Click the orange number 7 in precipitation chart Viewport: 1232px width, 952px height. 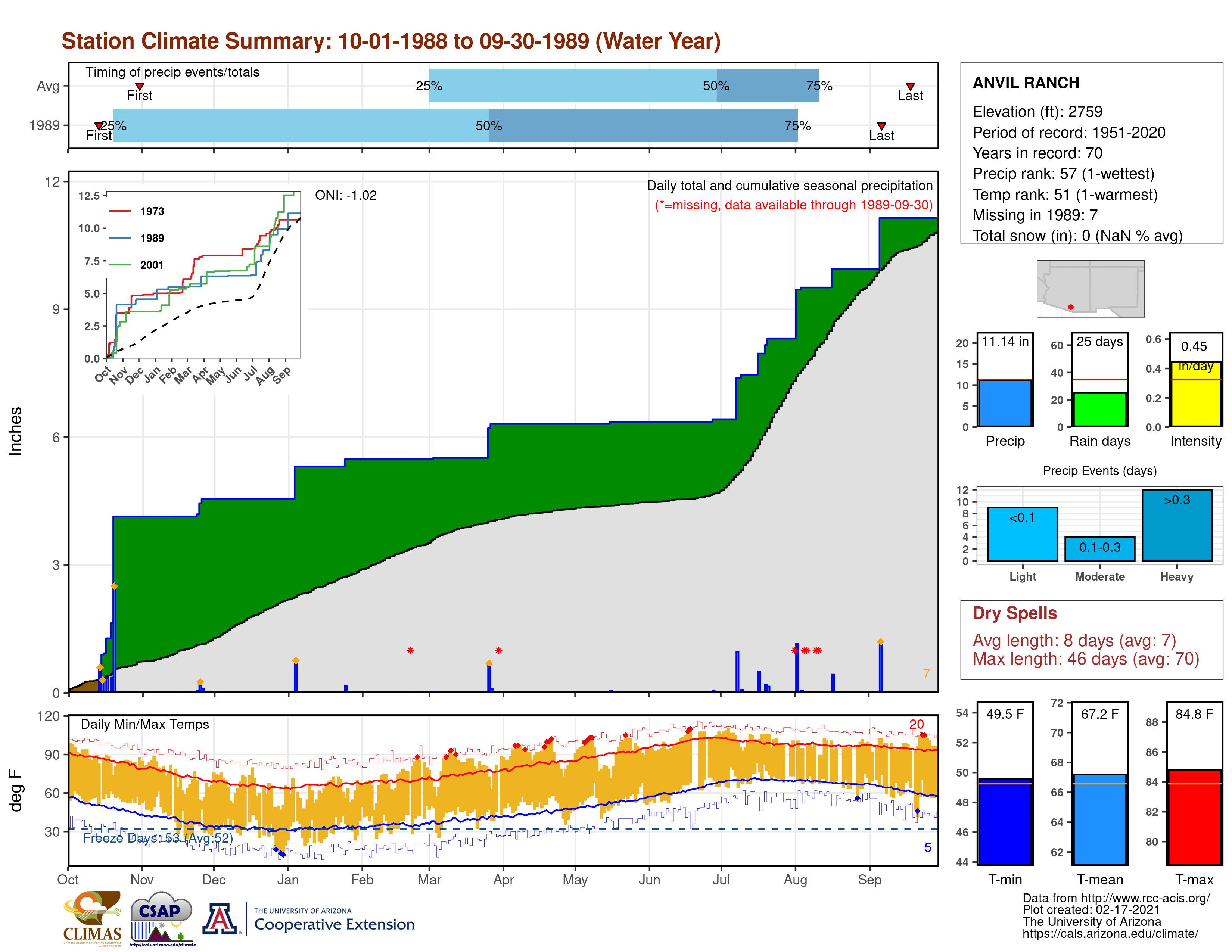tap(926, 674)
